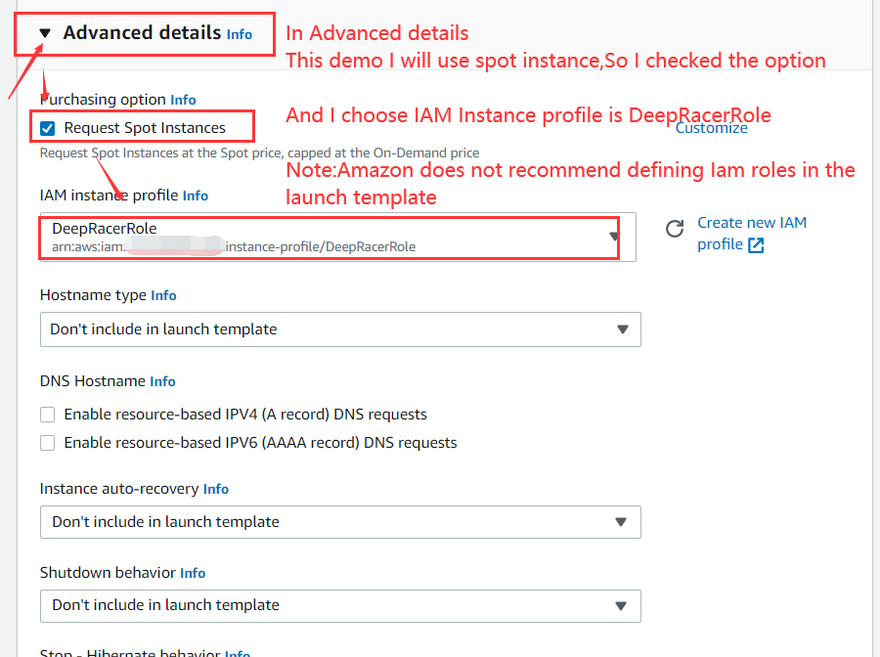Open the Instance auto-recovery dropdown
This screenshot has height=657, width=880.
340,522
